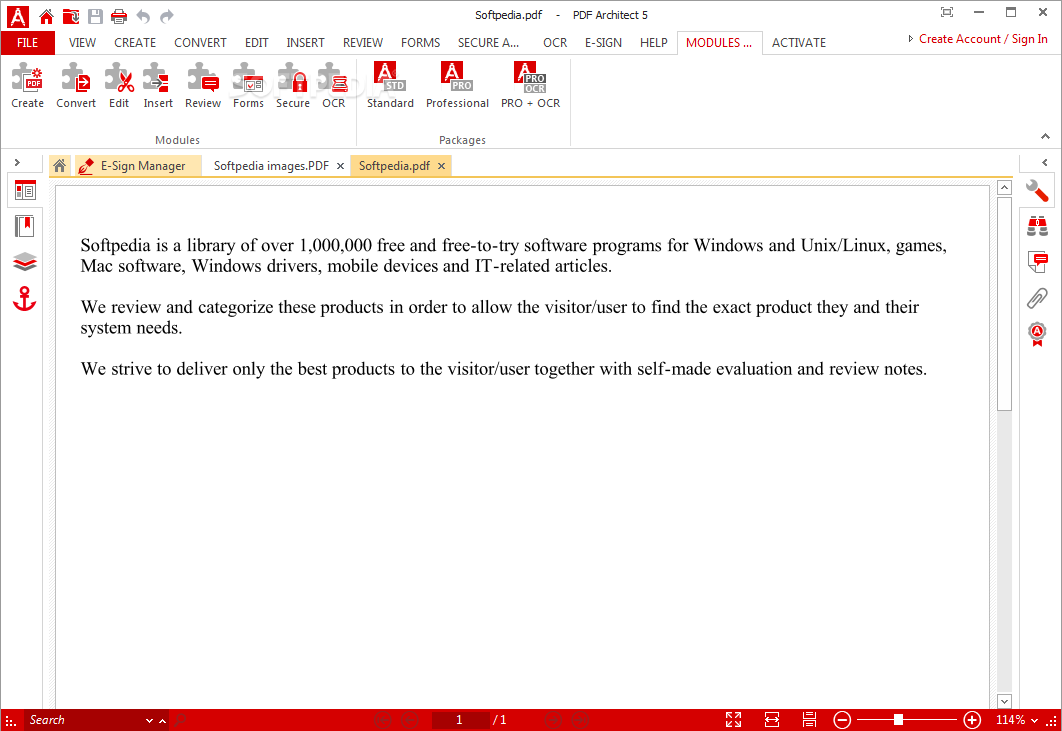1062x731 pixels.
Task: Switch to the FORMS ribbon tab
Action: pos(420,43)
